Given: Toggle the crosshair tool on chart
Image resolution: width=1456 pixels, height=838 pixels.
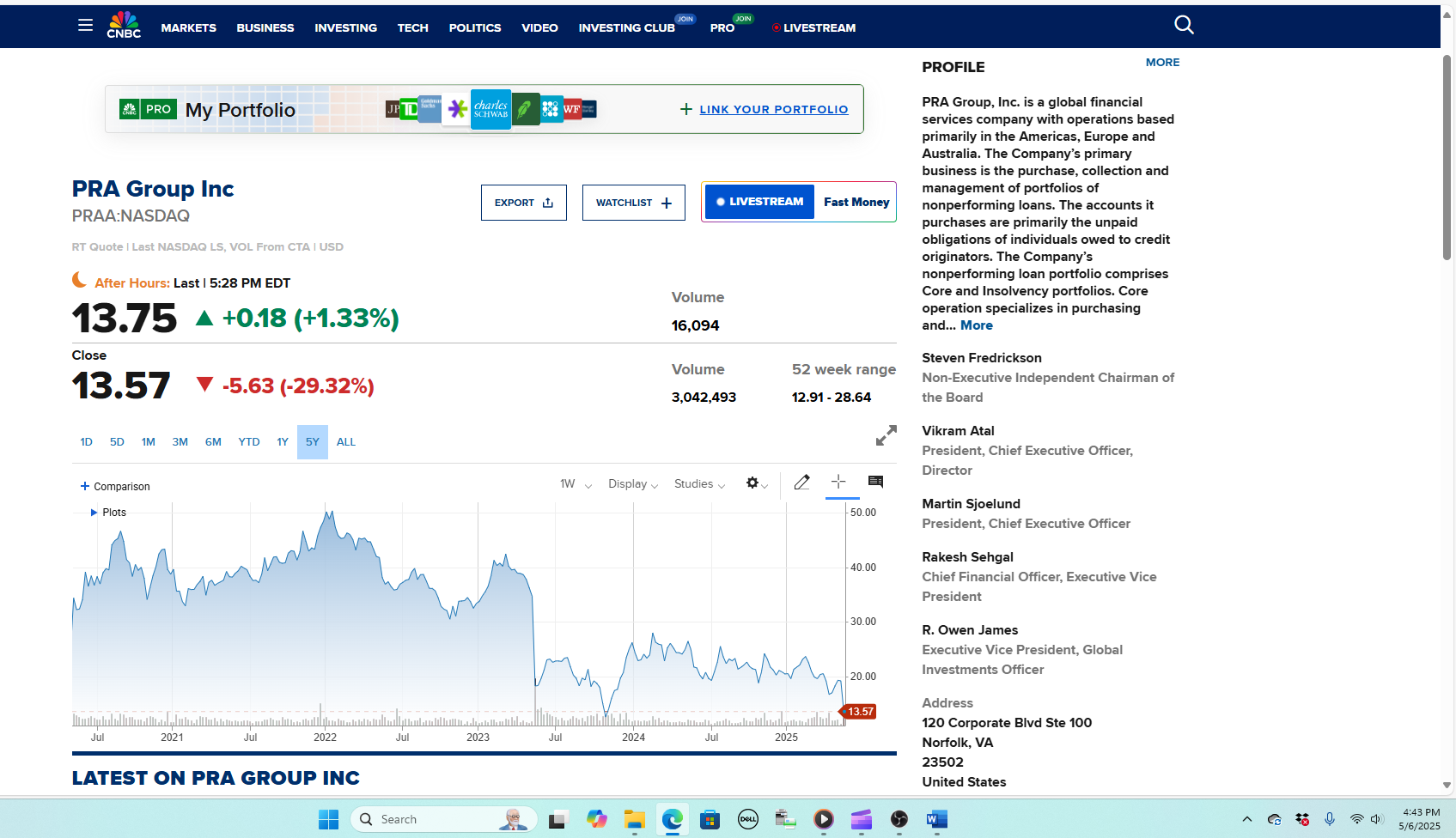Looking at the screenshot, I should pyautogui.click(x=839, y=482).
